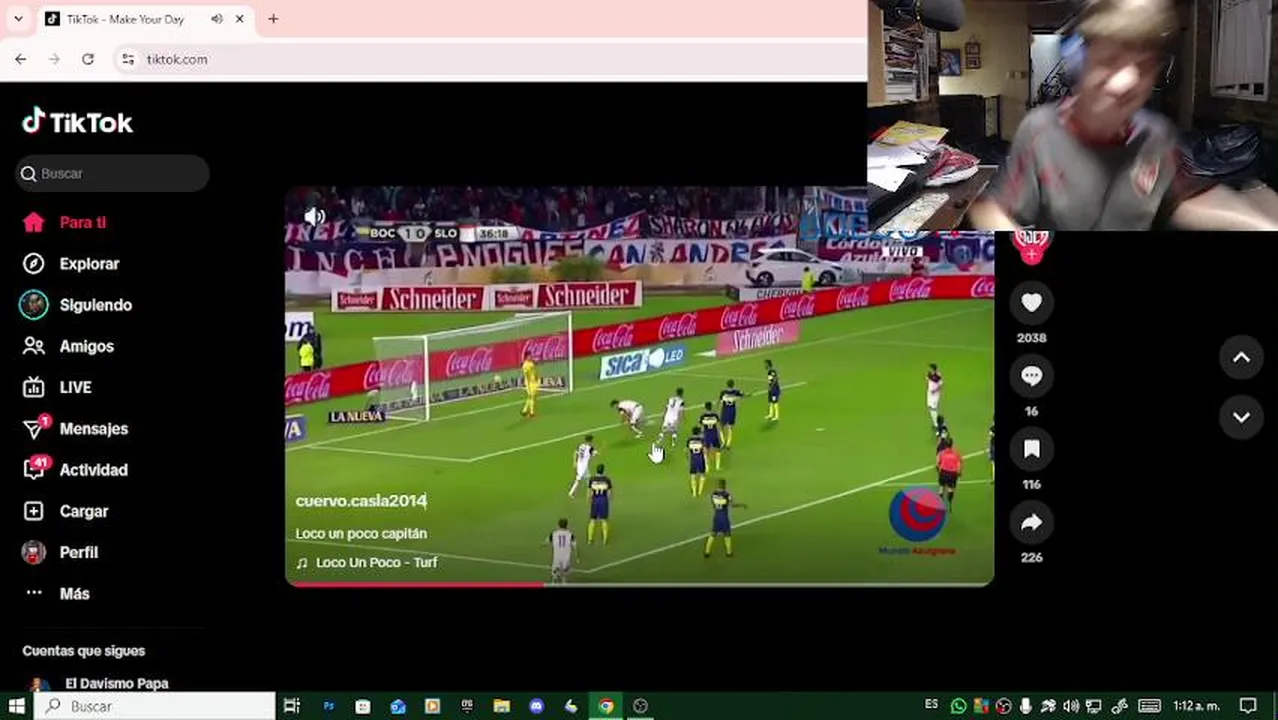Image resolution: width=1278 pixels, height=720 pixels.
Task: Open system volume control
Action: coord(1072,706)
